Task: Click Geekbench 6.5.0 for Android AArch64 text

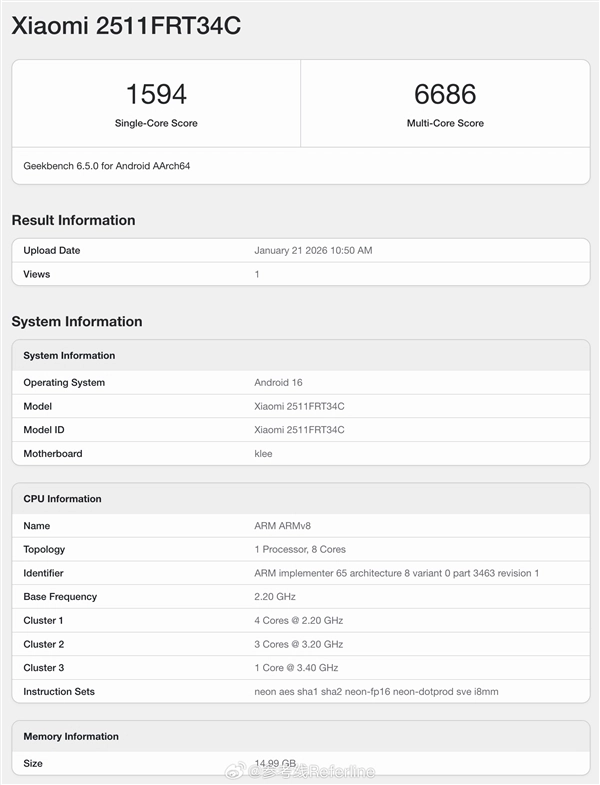Action: coord(107,165)
